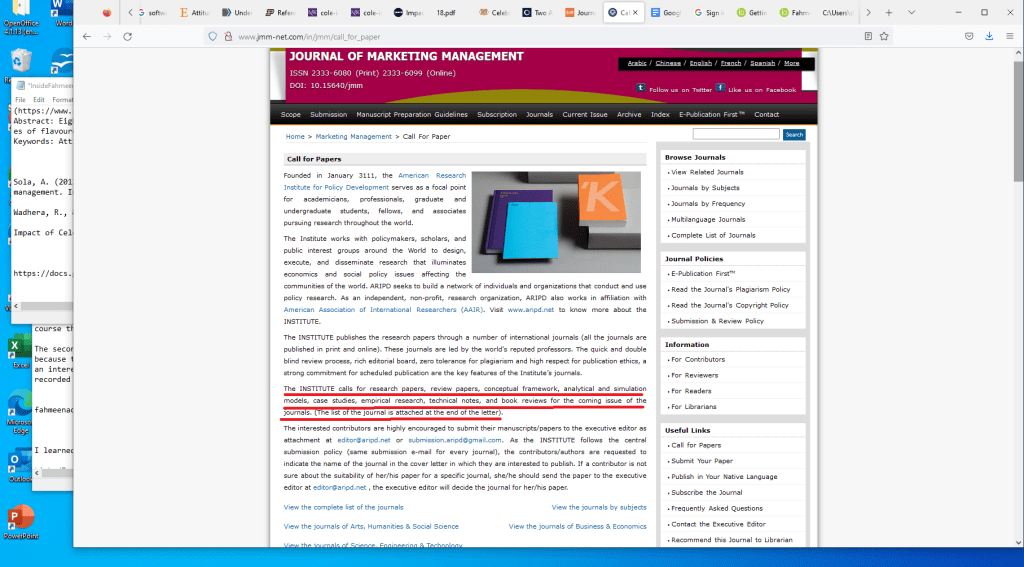
Task: Open Edit menu in InsideFahmeen text window
Action: 39,100
